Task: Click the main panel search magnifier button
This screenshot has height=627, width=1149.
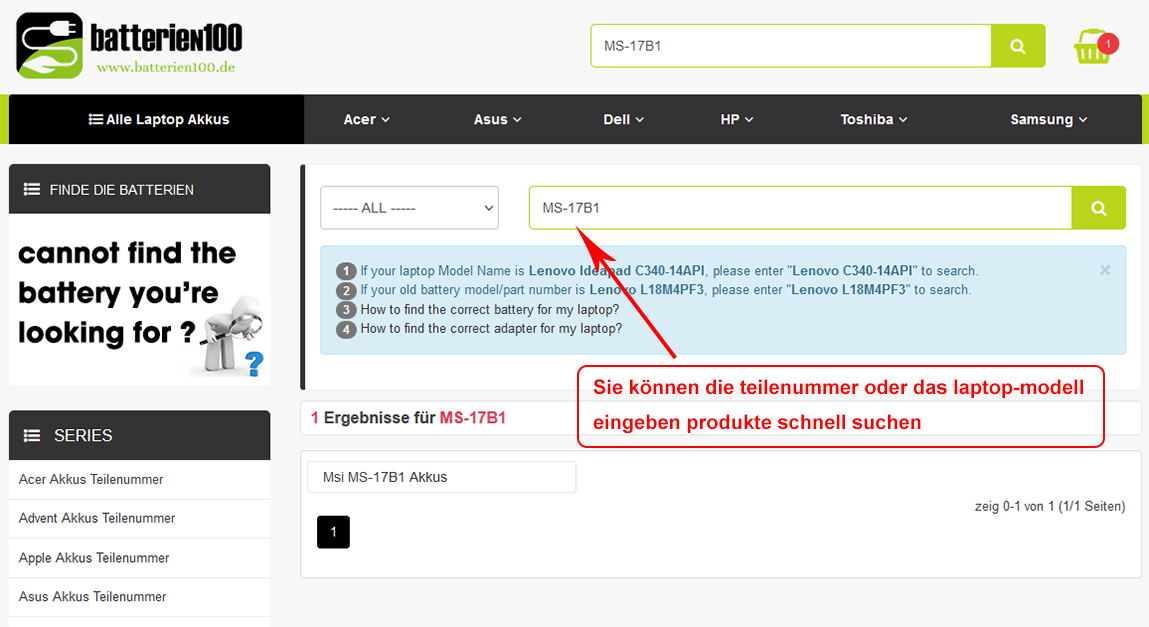Action: (x=1098, y=208)
